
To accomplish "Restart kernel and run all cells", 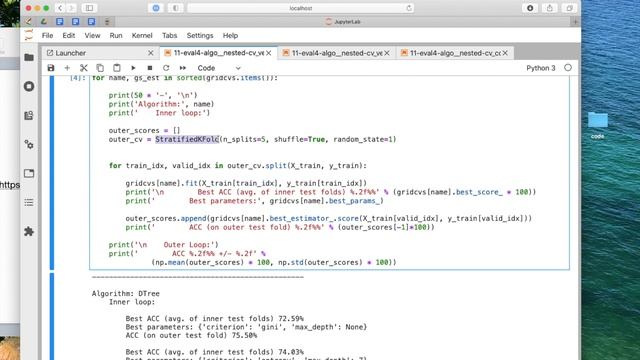I will tap(182, 68).
